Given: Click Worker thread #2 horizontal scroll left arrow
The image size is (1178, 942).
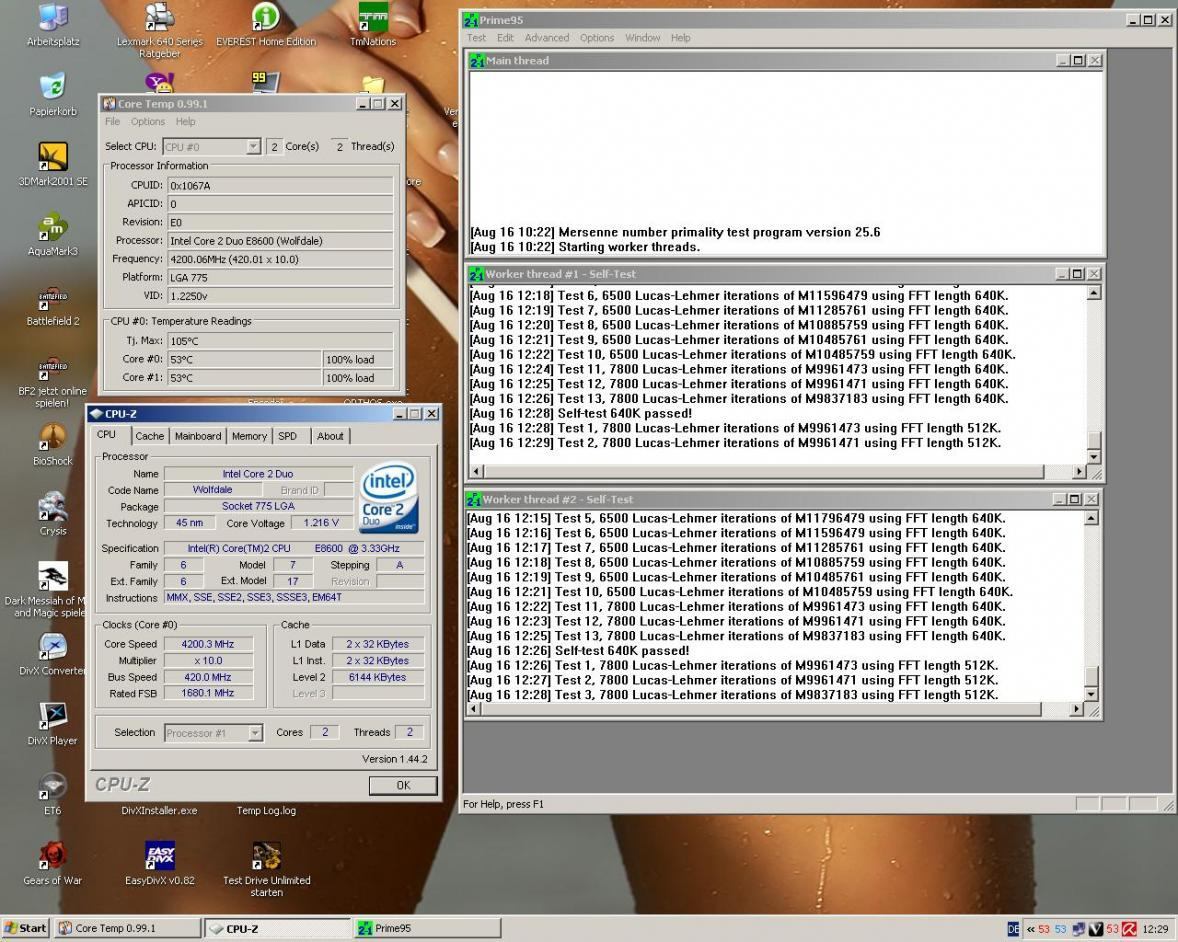Looking at the screenshot, I should coord(474,709).
